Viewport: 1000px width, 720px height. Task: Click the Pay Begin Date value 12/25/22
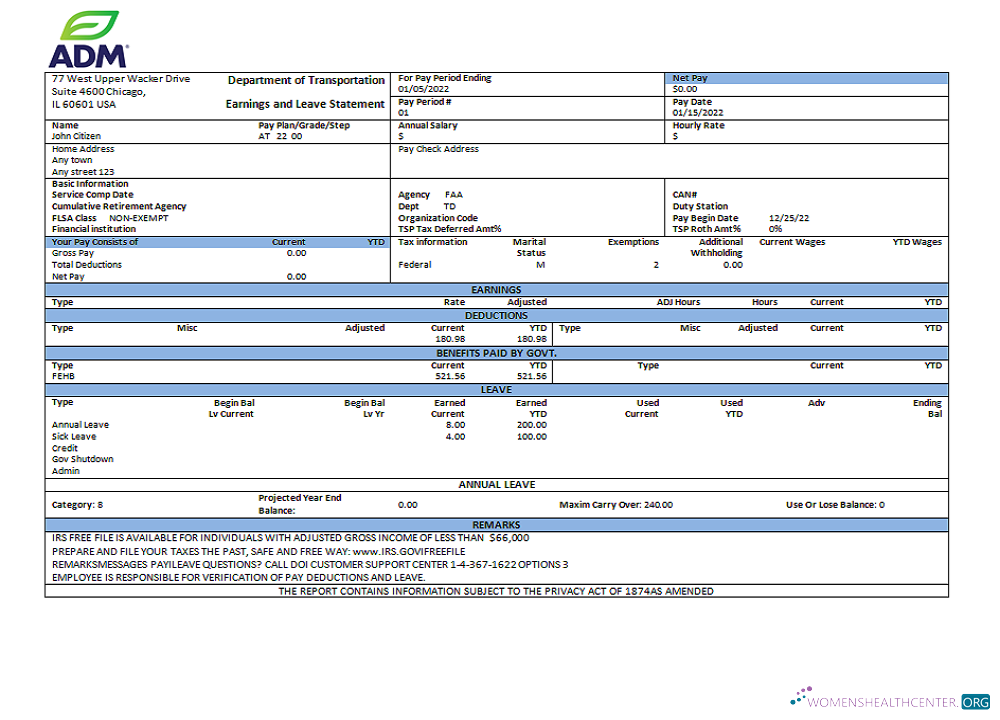coord(788,218)
